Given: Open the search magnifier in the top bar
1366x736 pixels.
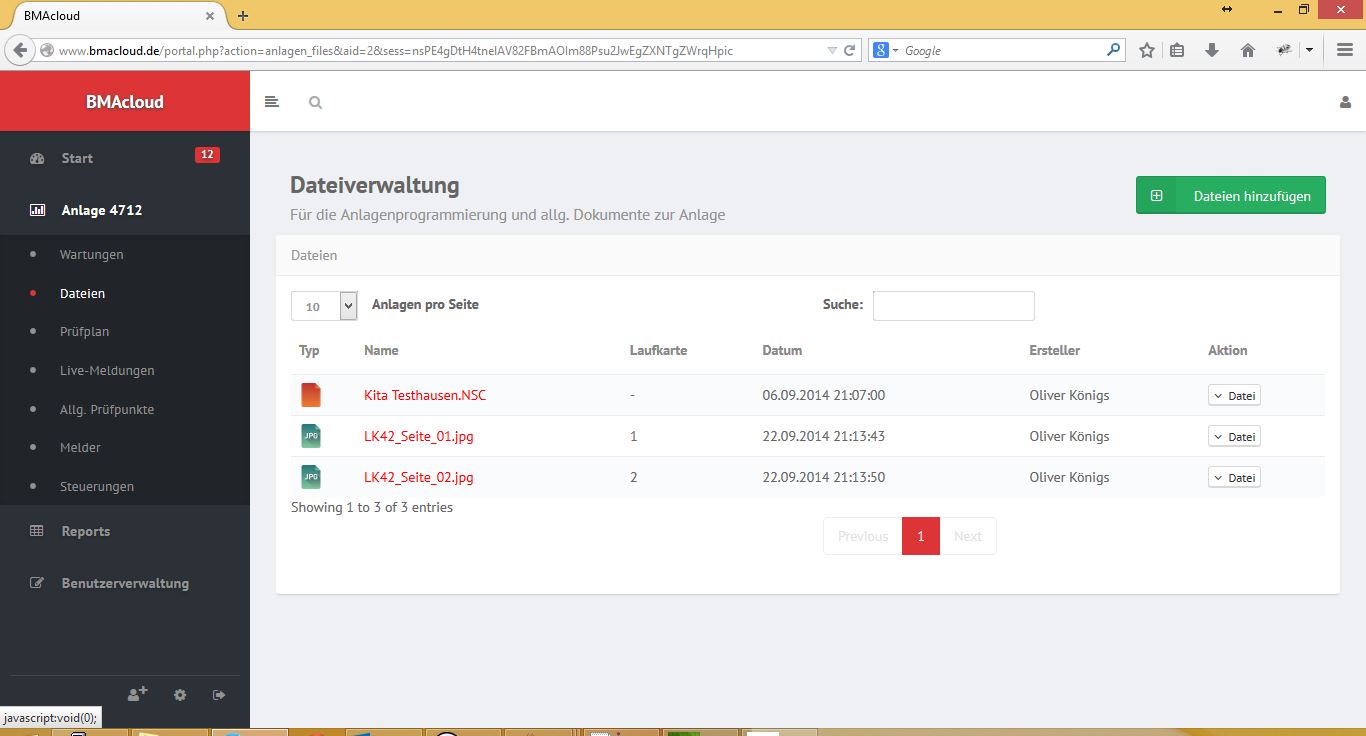Looking at the screenshot, I should coord(315,102).
